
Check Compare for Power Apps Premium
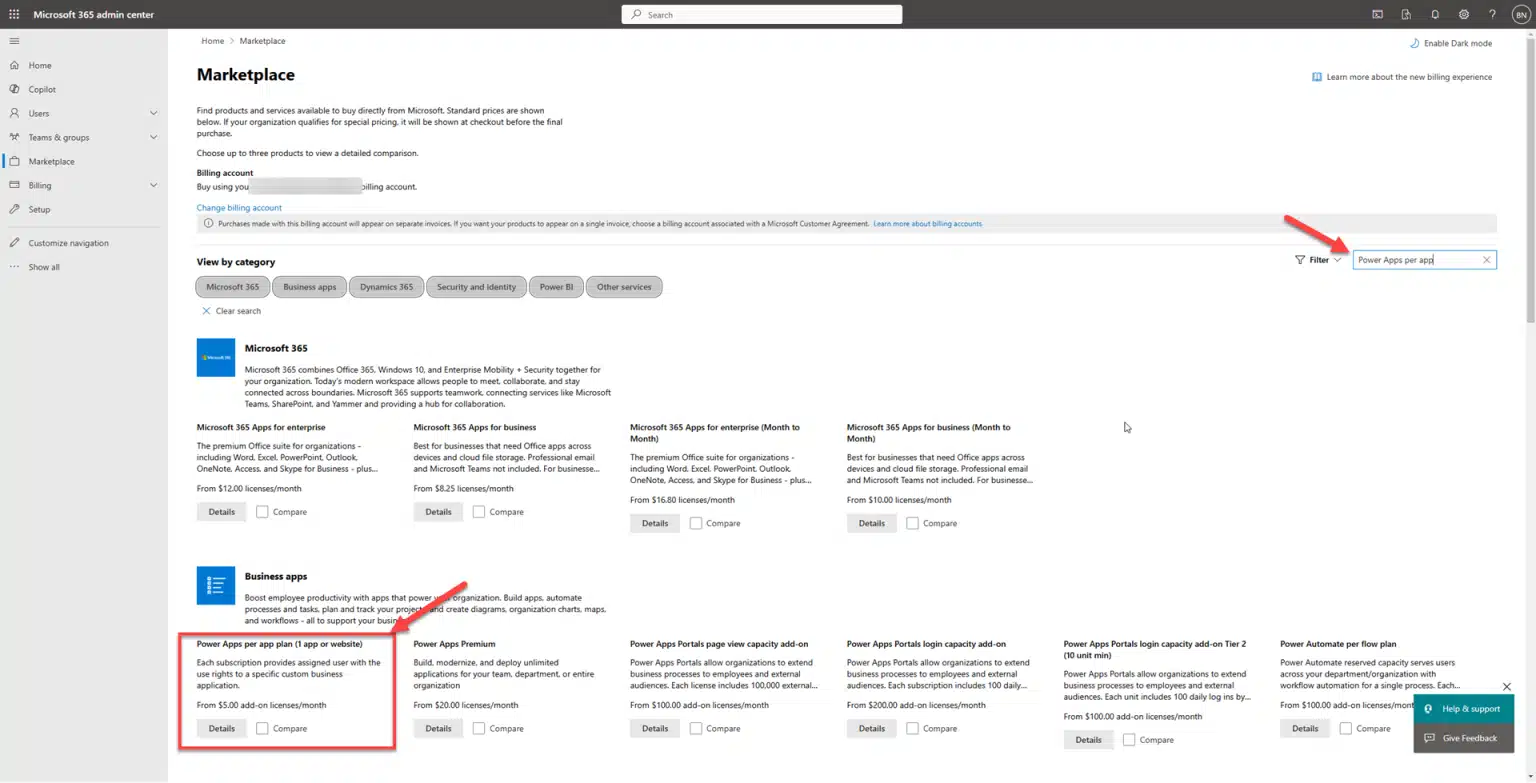point(479,729)
